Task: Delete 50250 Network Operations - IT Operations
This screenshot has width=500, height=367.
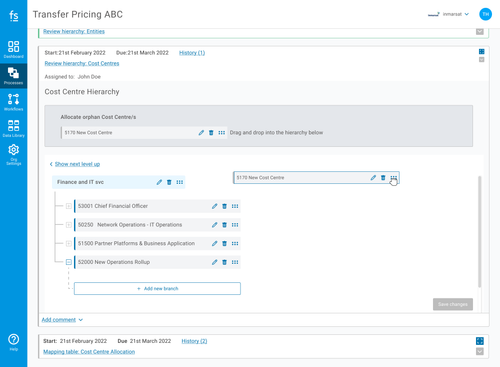Action: click(x=224, y=225)
